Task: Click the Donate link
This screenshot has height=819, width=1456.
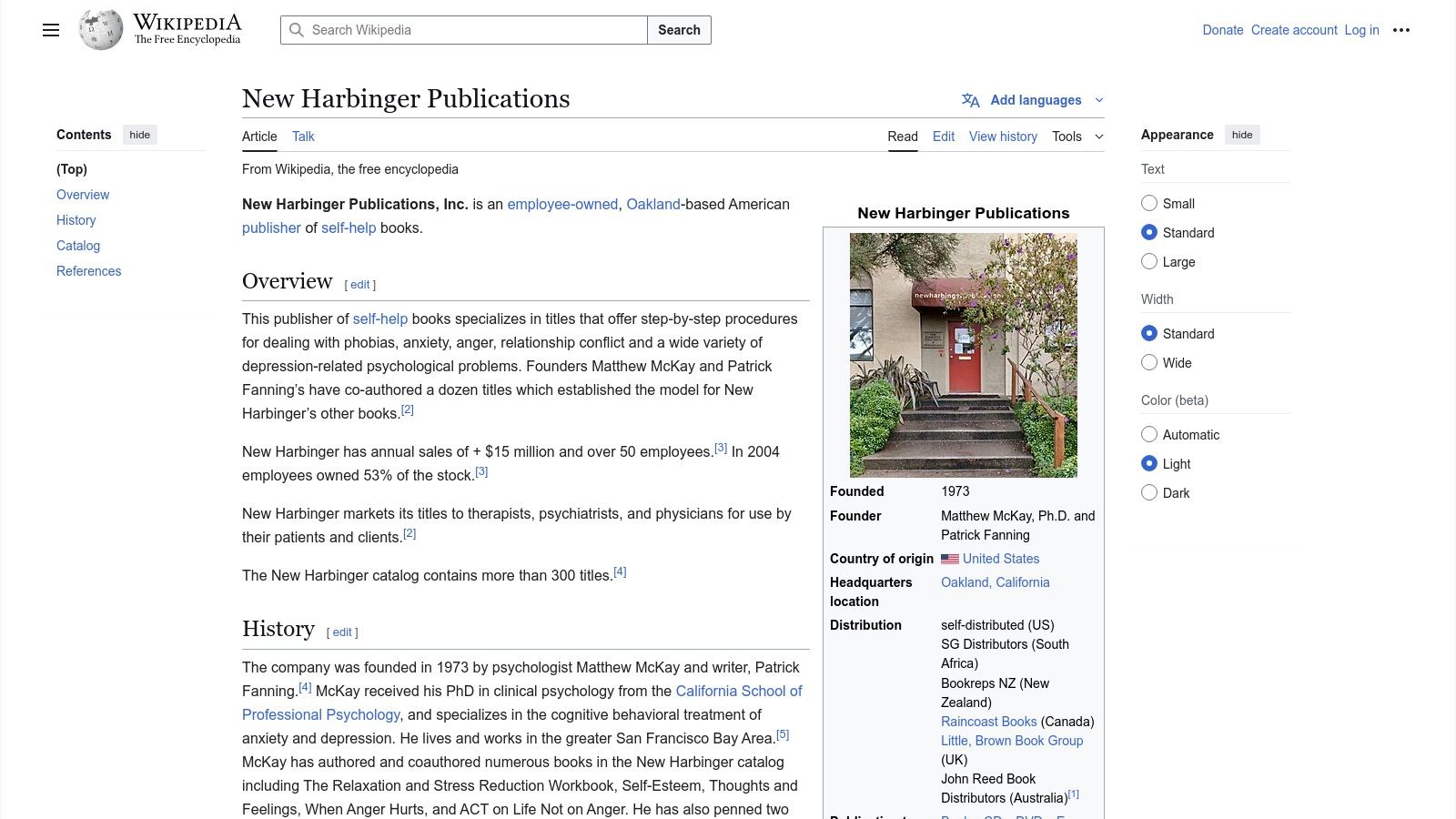Action: tap(1223, 30)
